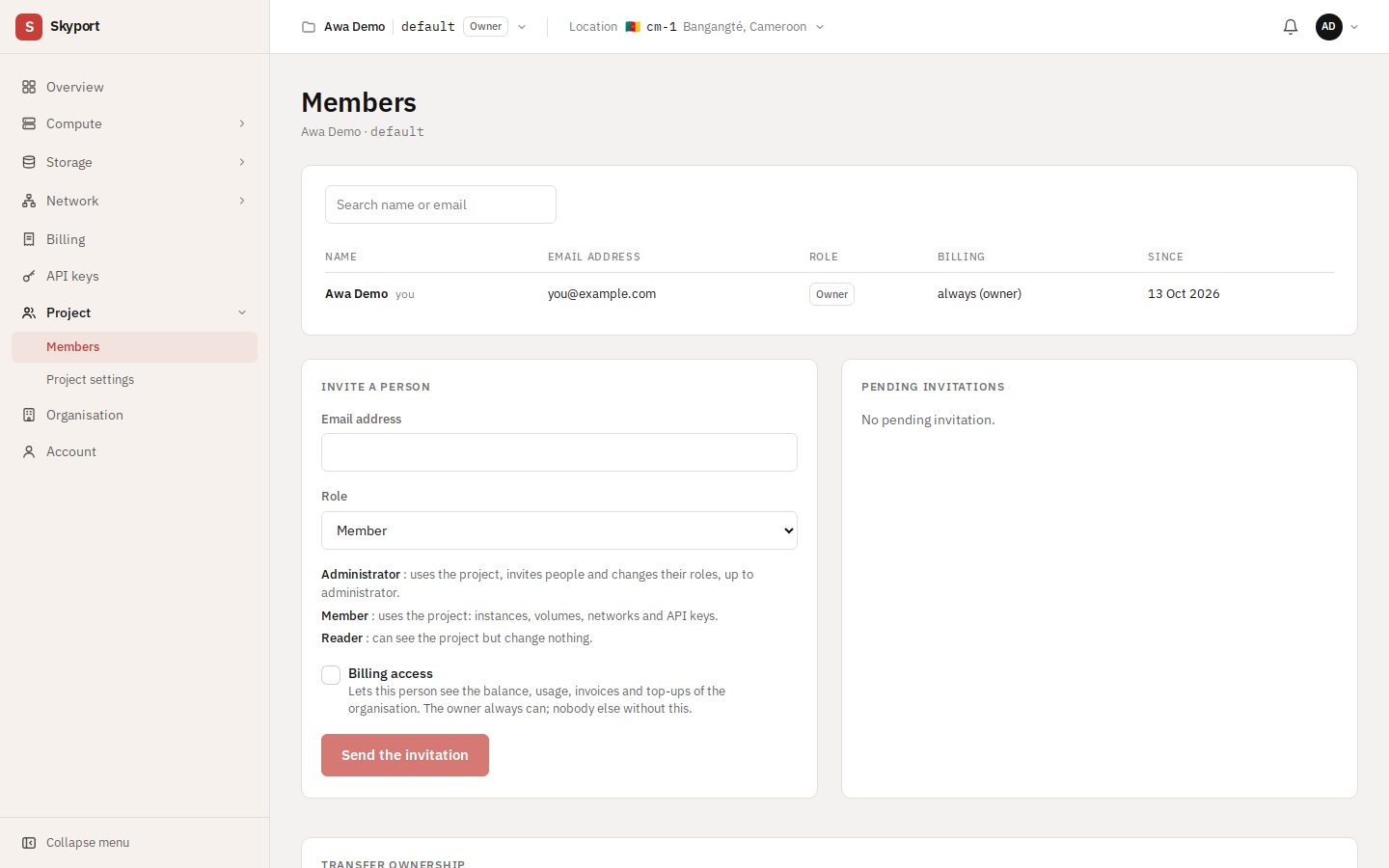
Task: Click the Owner badge in header
Action: click(x=486, y=27)
